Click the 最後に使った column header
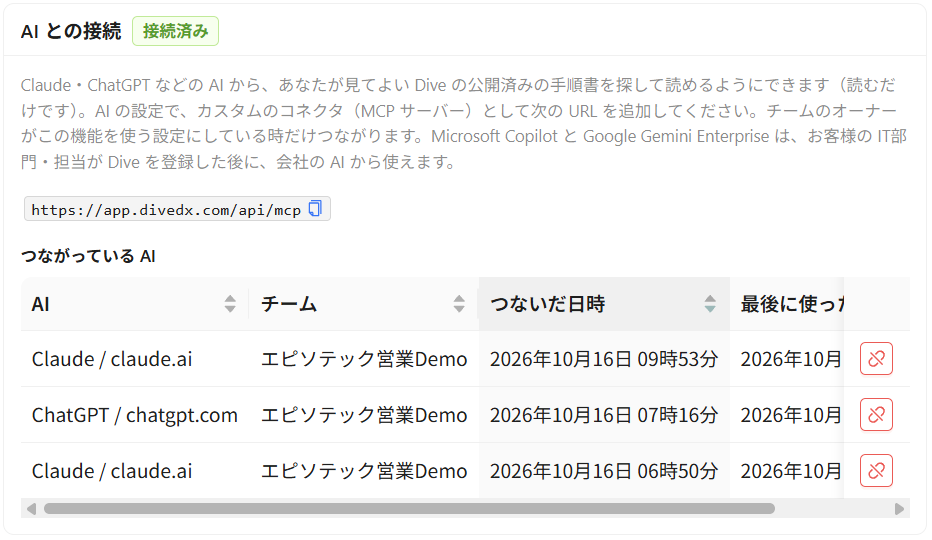Viewport: 932px width, 540px height. coord(787,304)
